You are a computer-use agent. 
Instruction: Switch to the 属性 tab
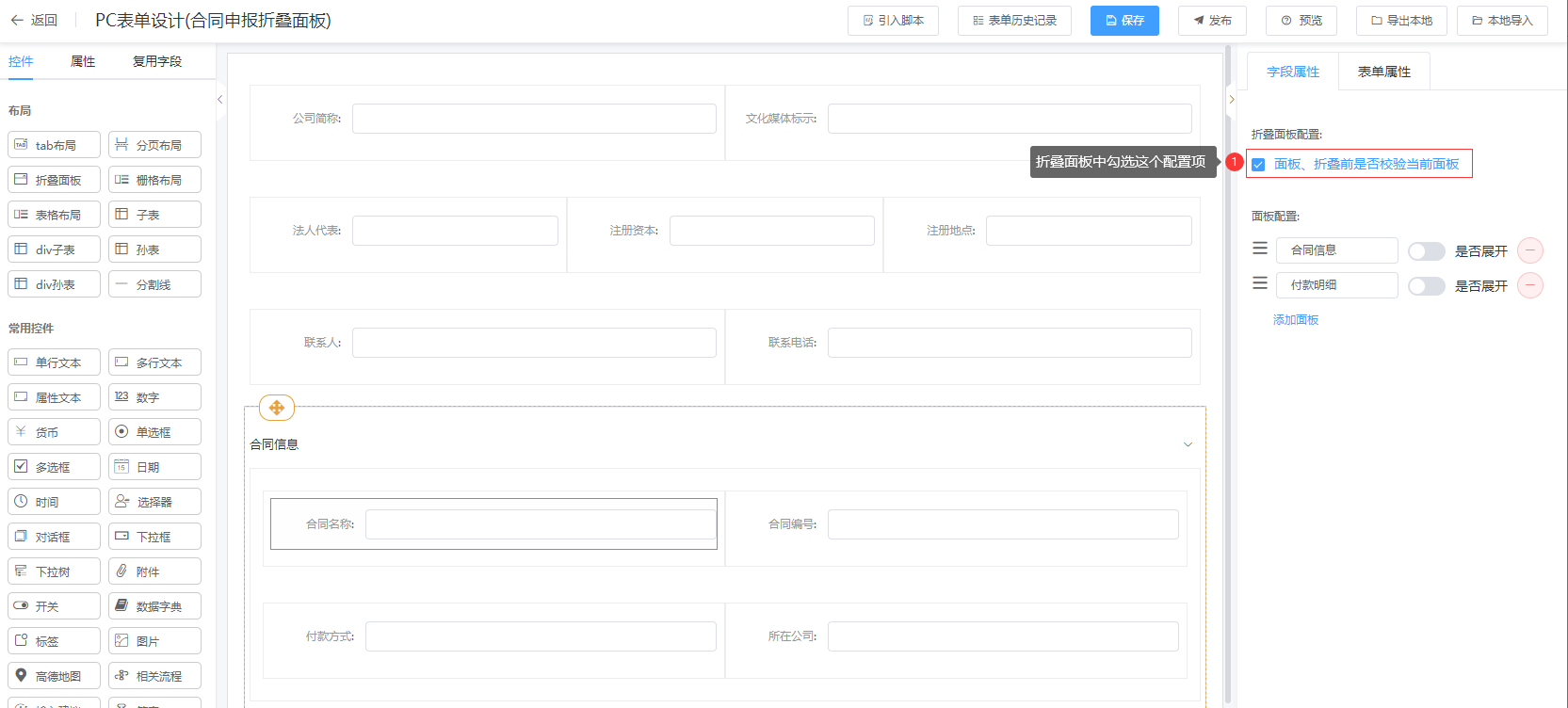[x=83, y=61]
